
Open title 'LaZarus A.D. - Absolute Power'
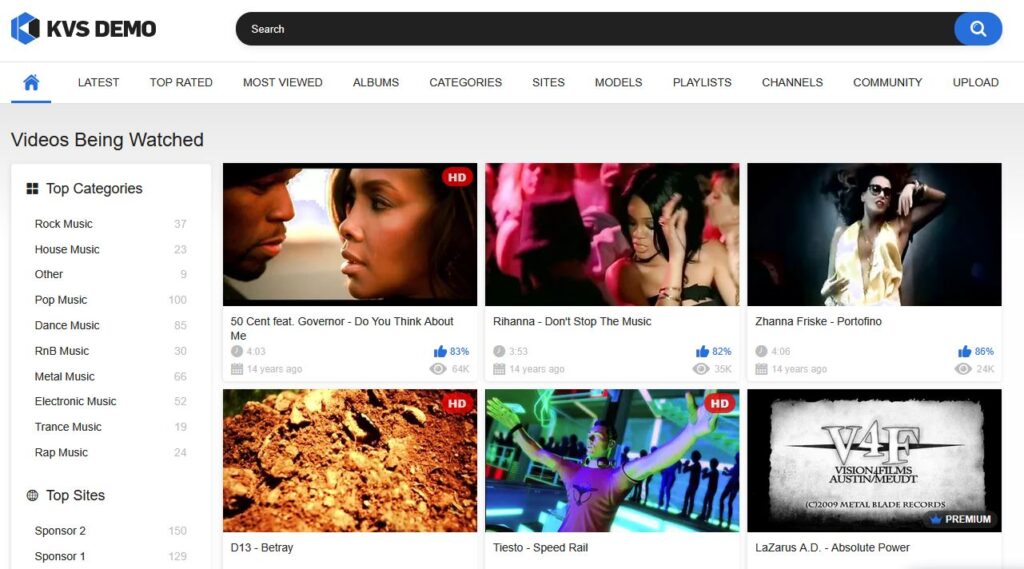833,547
